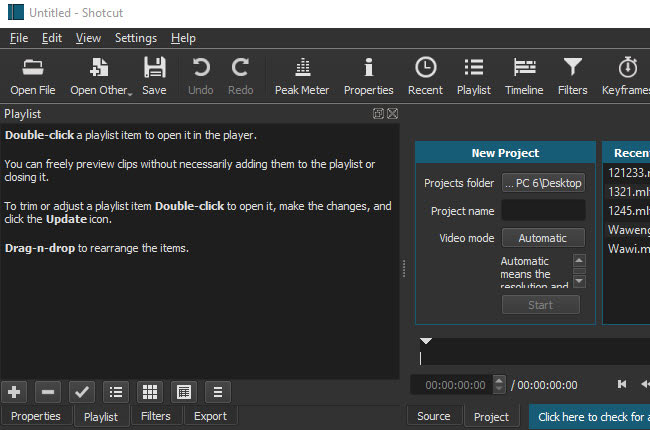Open the Keyframes panel
Viewport: 650px width, 430px height.
click(626, 77)
